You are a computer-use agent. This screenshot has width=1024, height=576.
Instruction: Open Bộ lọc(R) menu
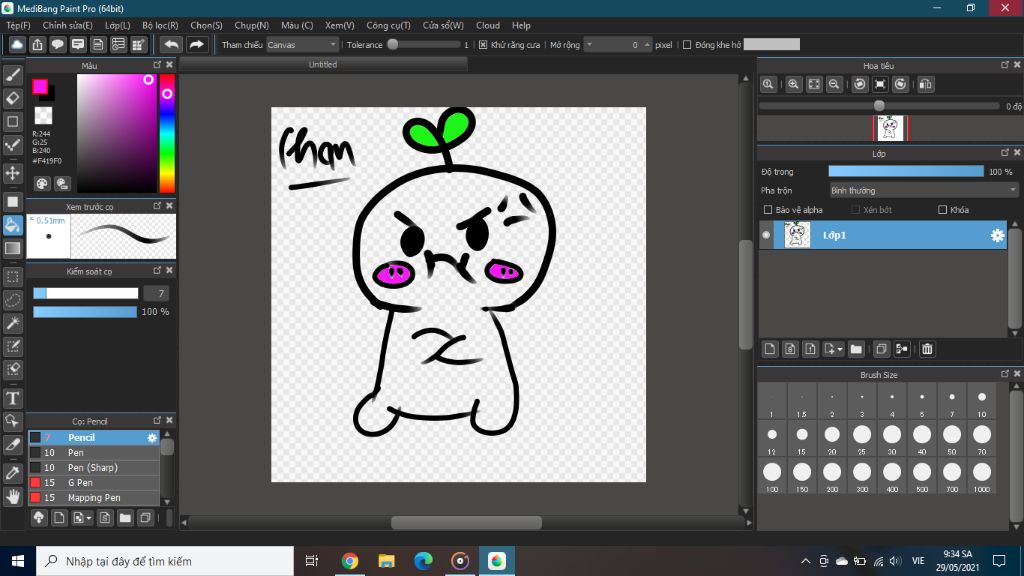click(x=160, y=25)
